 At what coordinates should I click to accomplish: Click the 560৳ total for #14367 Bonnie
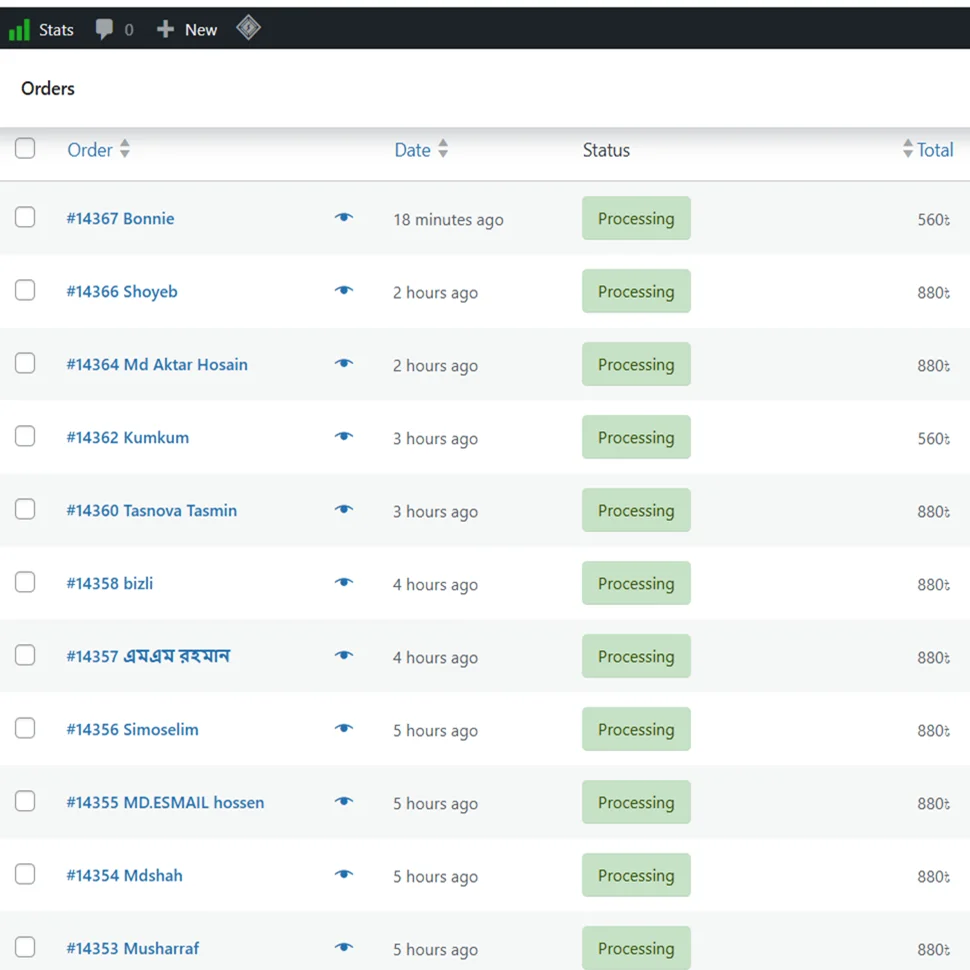pyautogui.click(x=934, y=220)
